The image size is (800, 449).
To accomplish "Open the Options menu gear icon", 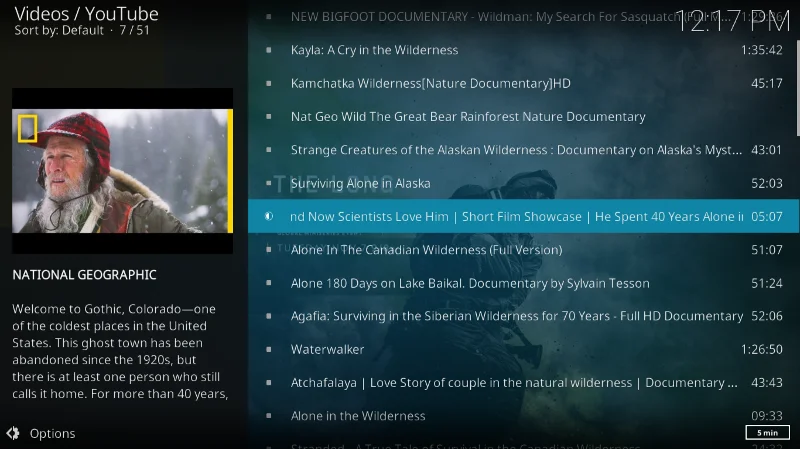I will (x=13, y=433).
